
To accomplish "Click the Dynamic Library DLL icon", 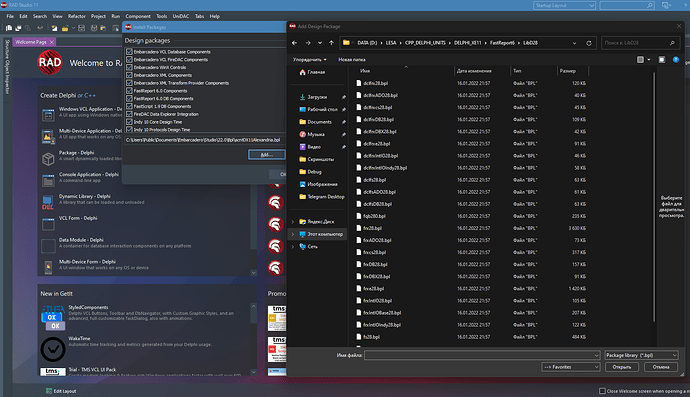I will tap(48, 202).
